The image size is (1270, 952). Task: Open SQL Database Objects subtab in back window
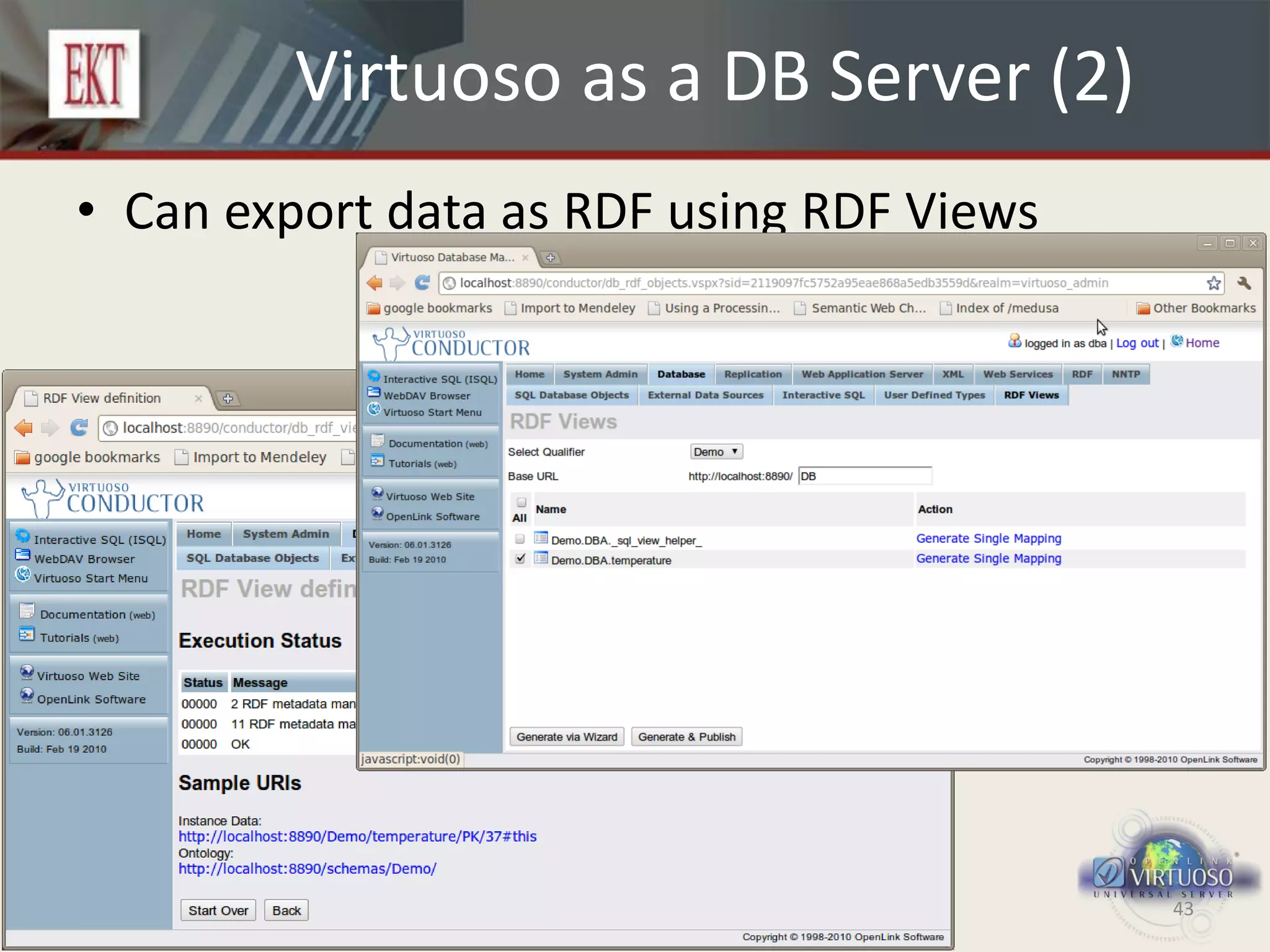(252, 558)
